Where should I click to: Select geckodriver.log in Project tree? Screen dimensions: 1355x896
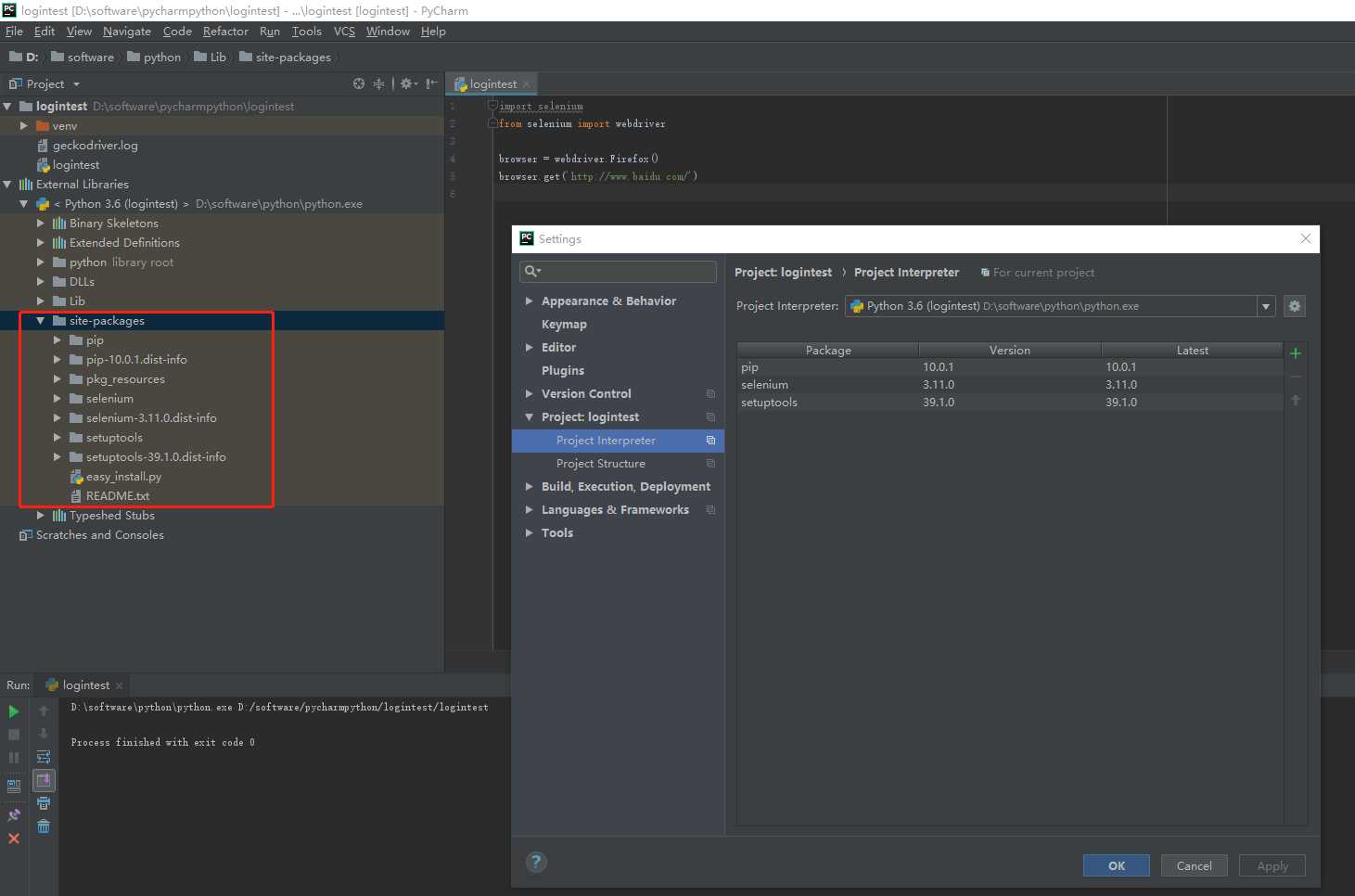pyautogui.click(x=95, y=146)
